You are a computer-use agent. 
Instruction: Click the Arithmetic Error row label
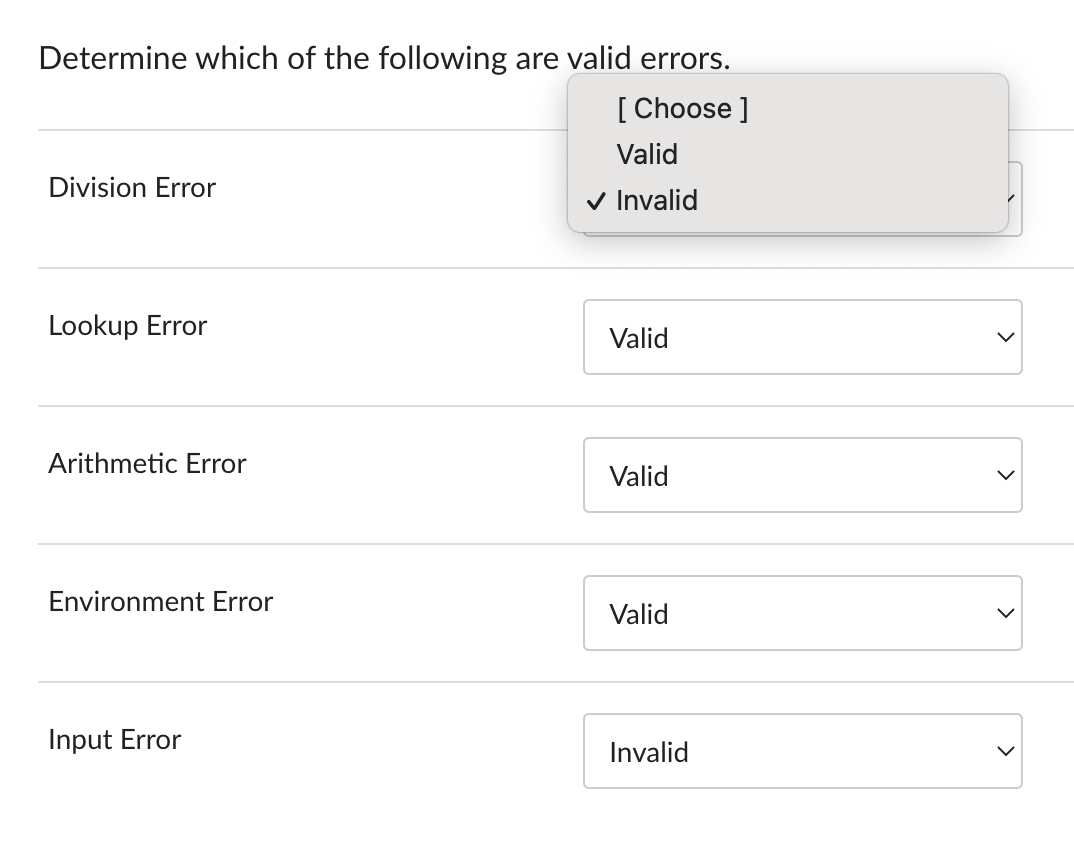[x=147, y=464]
